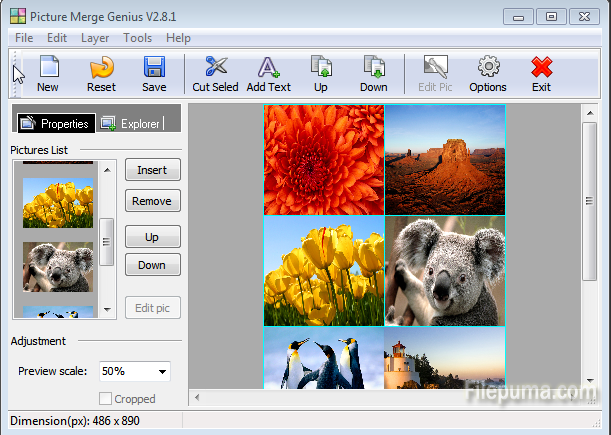This screenshot has height=435, width=611.
Task: Open the Tools menu
Action: (138, 38)
